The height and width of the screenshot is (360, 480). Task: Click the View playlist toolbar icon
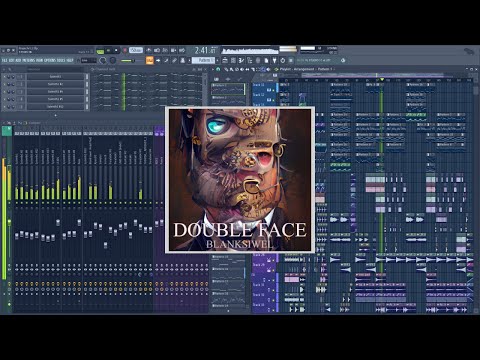coord(225,60)
